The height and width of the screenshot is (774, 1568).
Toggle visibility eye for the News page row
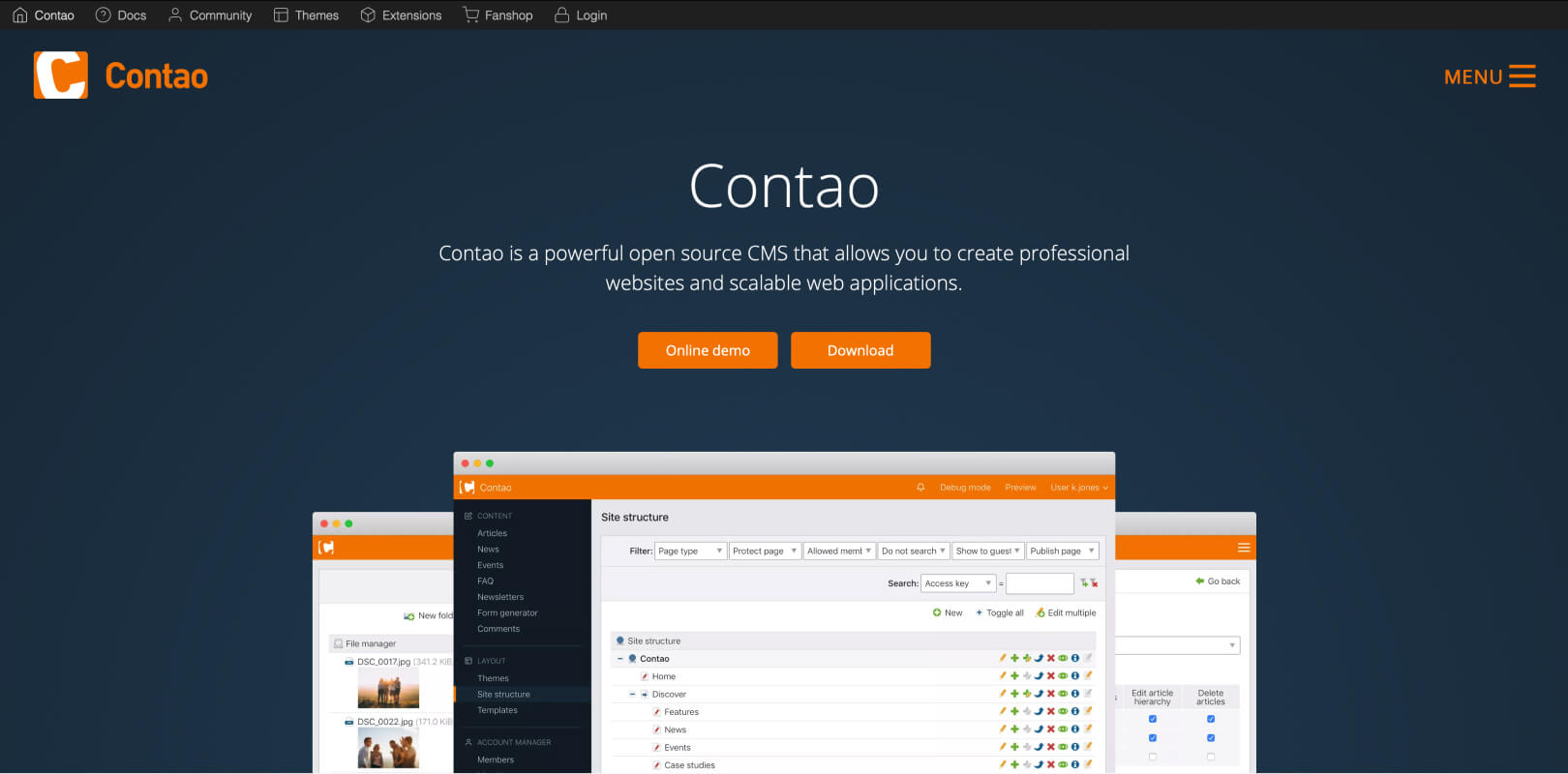1063,729
